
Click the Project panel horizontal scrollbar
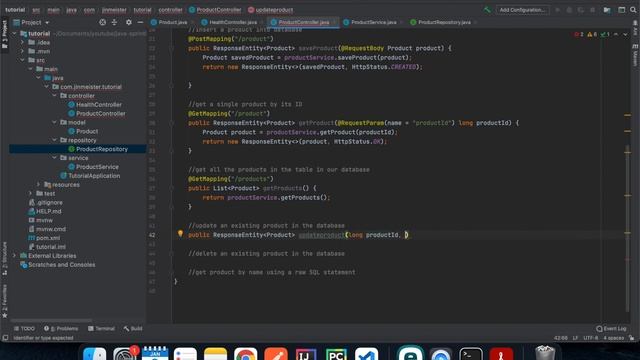click(x=51, y=320)
